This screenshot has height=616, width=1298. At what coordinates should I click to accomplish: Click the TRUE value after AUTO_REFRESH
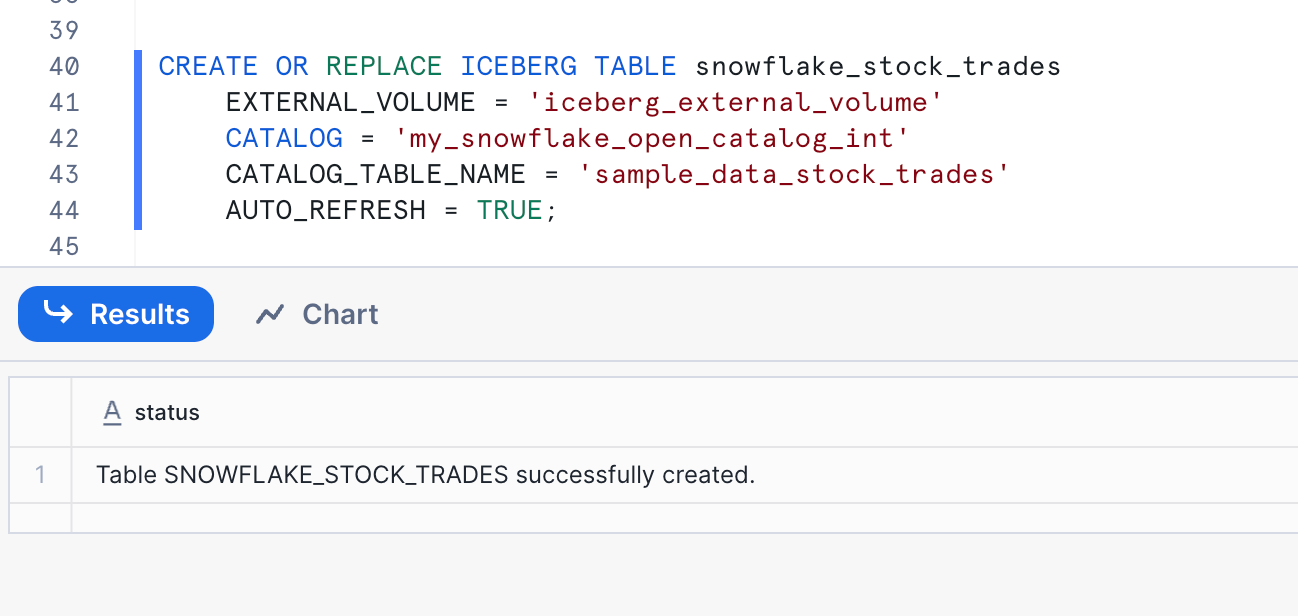coord(510,211)
